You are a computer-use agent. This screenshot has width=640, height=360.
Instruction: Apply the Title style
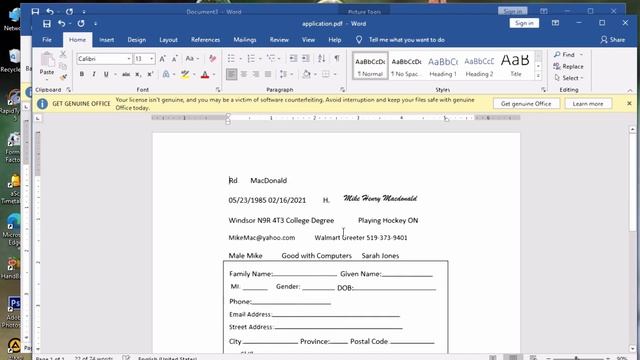pos(516,66)
